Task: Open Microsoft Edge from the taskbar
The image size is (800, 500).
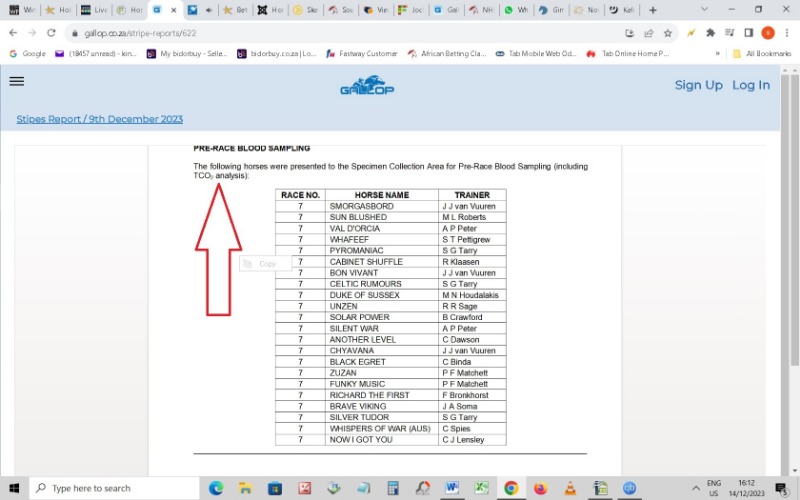Action: pos(216,488)
